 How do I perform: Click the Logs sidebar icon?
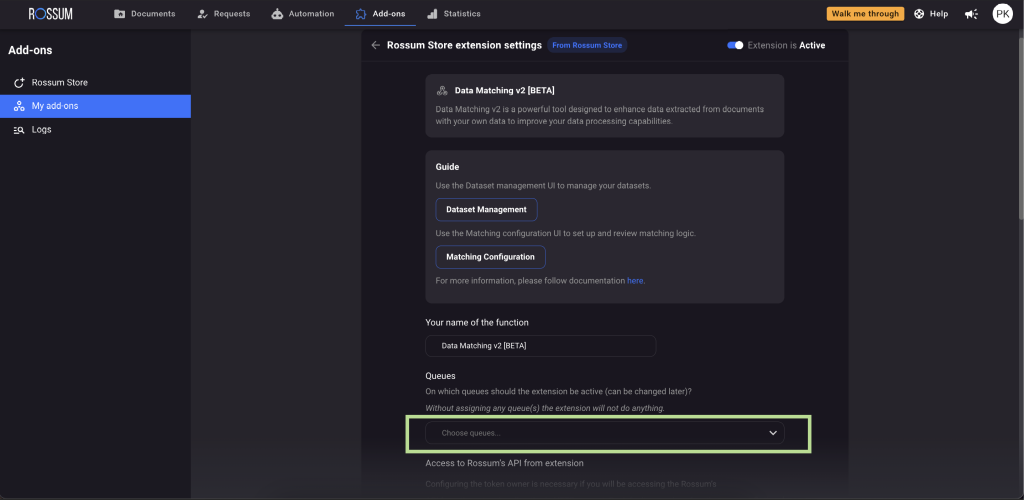[x=19, y=130]
